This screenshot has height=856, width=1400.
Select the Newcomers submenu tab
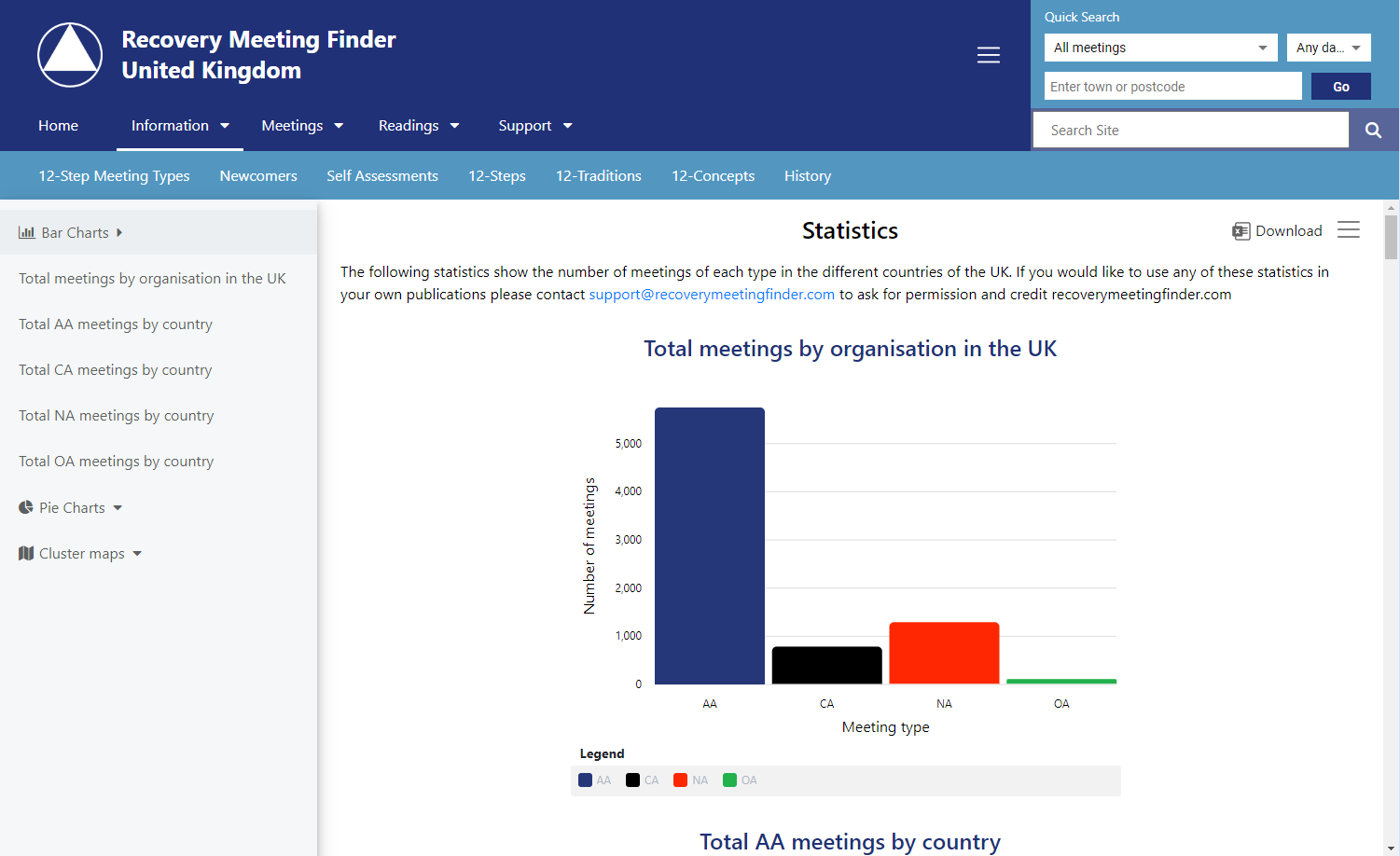(x=258, y=176)
